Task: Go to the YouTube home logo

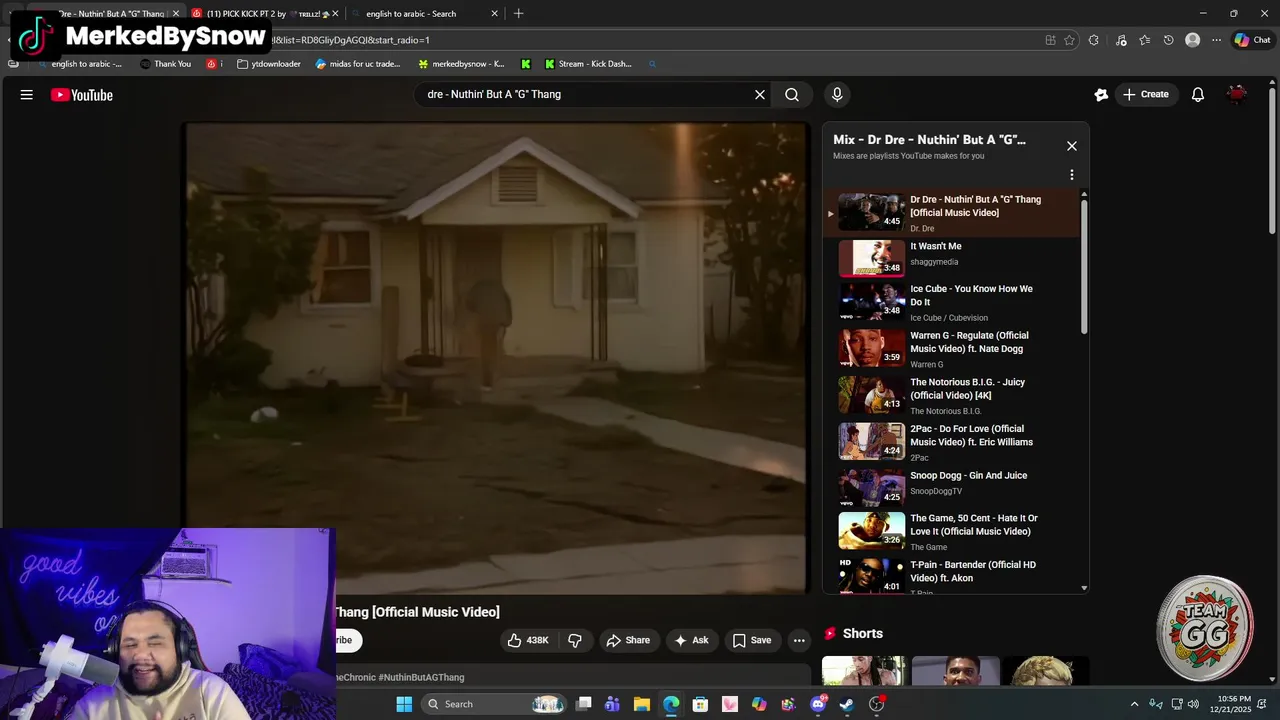Action: [82, 95]
